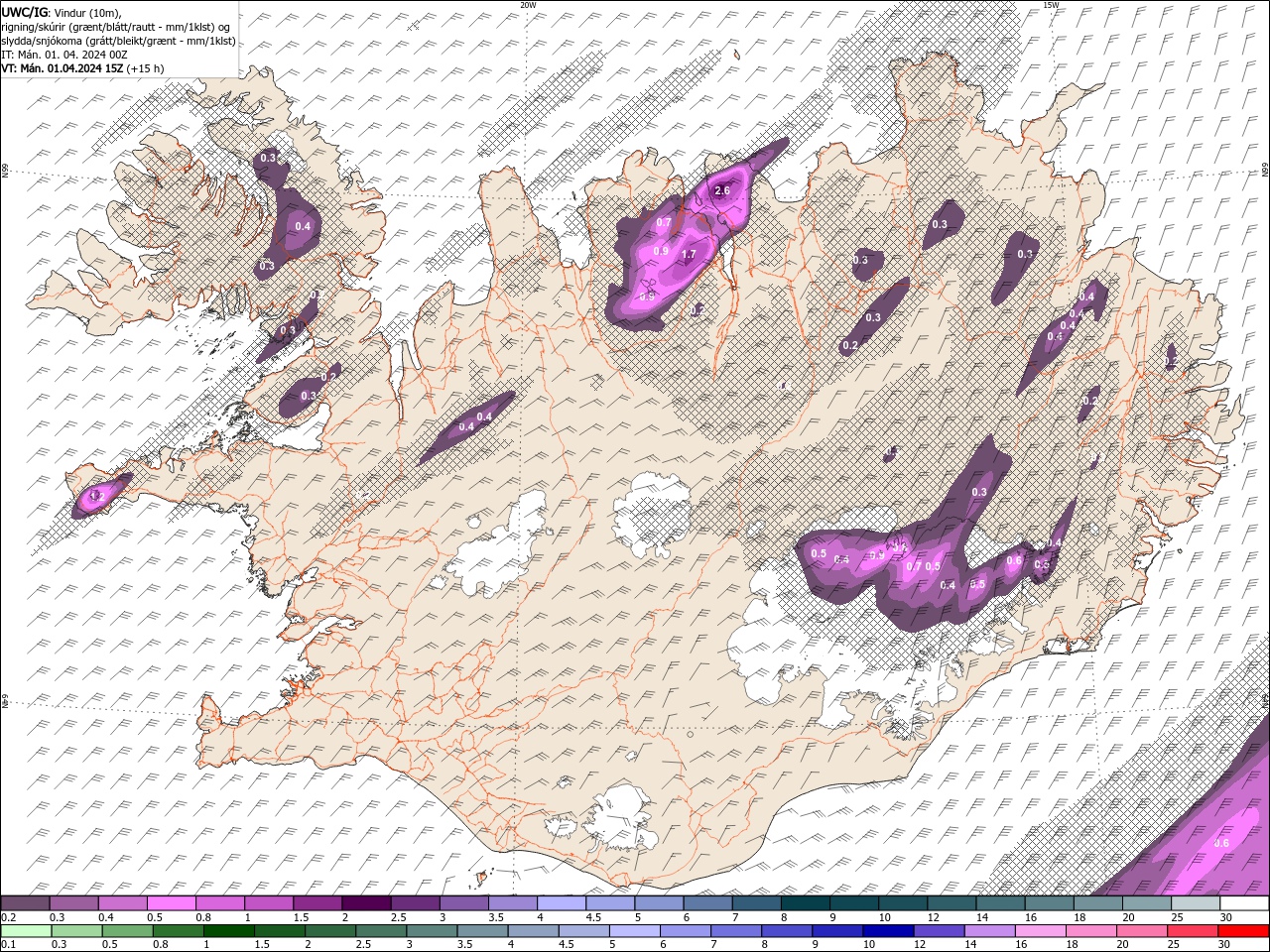Pick the upper legend swatch labeled 12
The image size is (1270, 952).
click(x=952, y=903)
